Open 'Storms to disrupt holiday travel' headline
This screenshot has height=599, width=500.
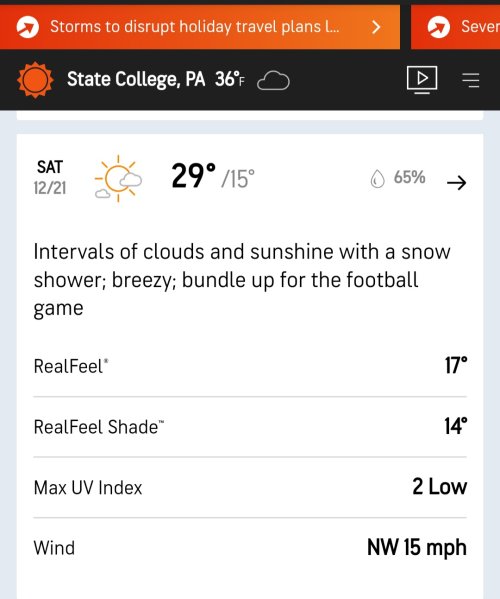coord(194,27)
